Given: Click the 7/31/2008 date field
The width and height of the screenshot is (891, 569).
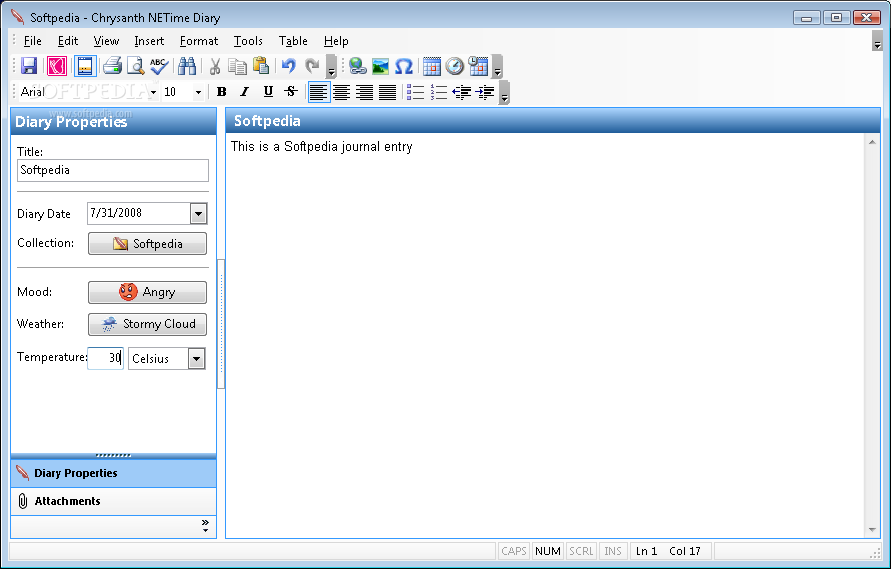Looking at the screenshot, I should pyautogui.click(x=139, y=214).
